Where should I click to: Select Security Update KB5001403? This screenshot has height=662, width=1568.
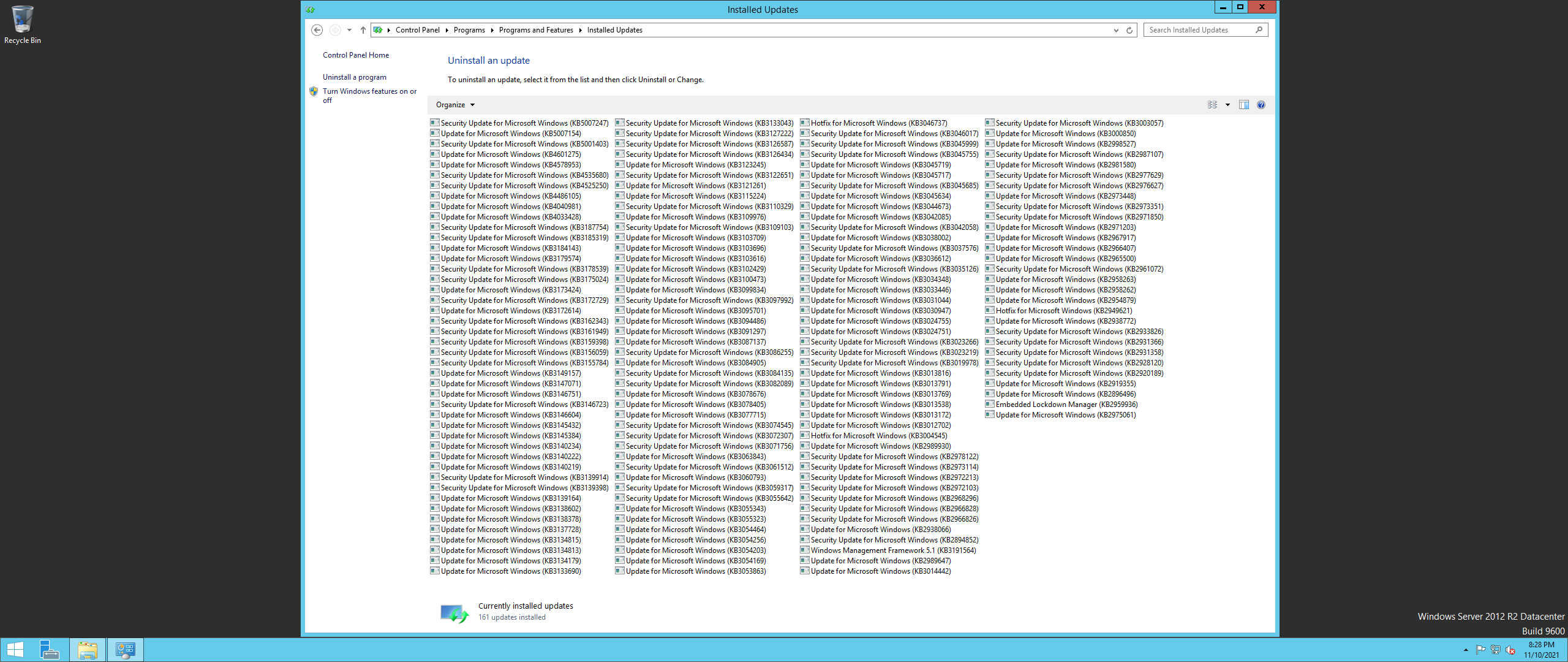point(519,144)
